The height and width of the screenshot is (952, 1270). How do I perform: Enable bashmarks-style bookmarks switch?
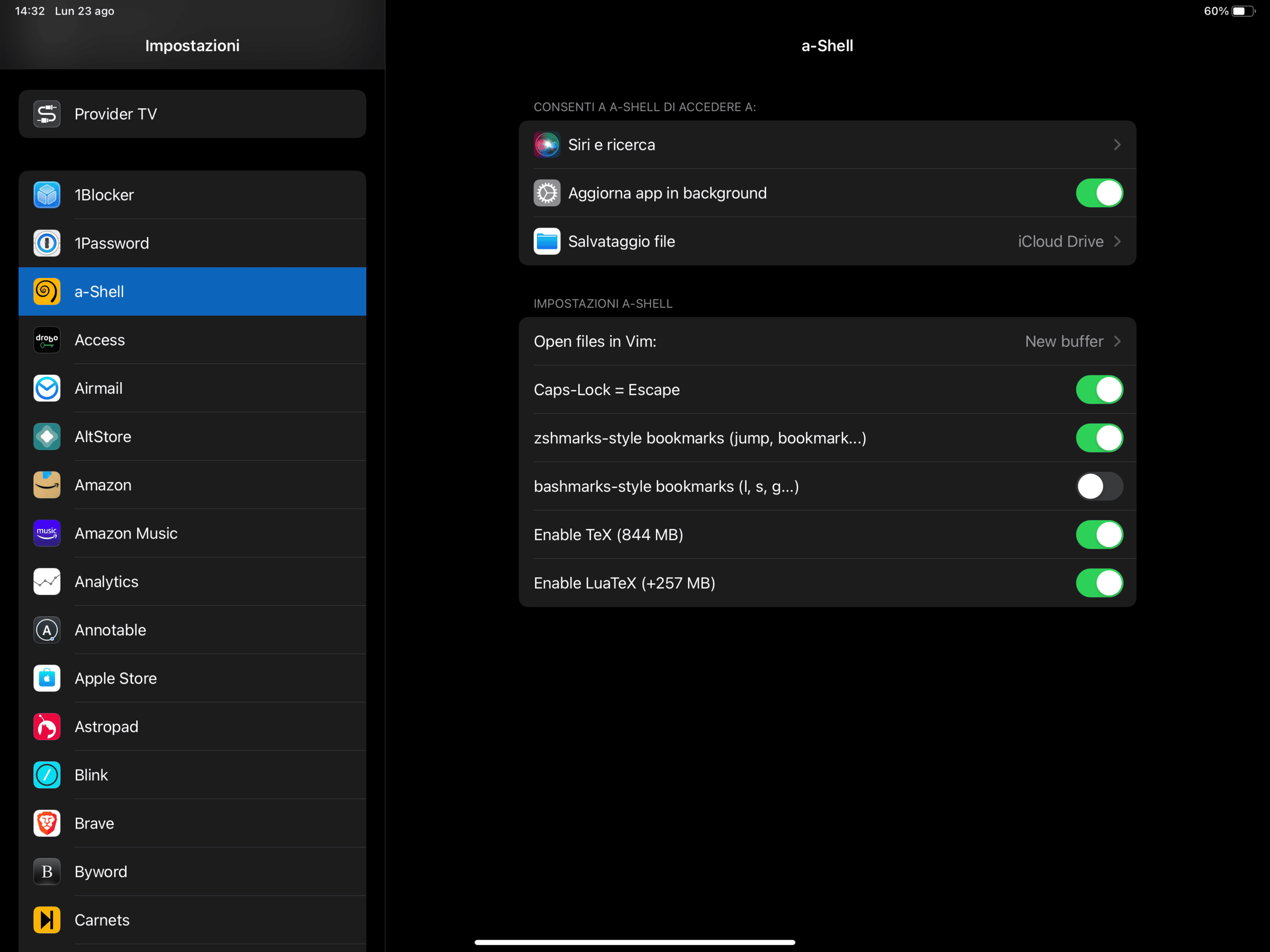pos(1099,486)
